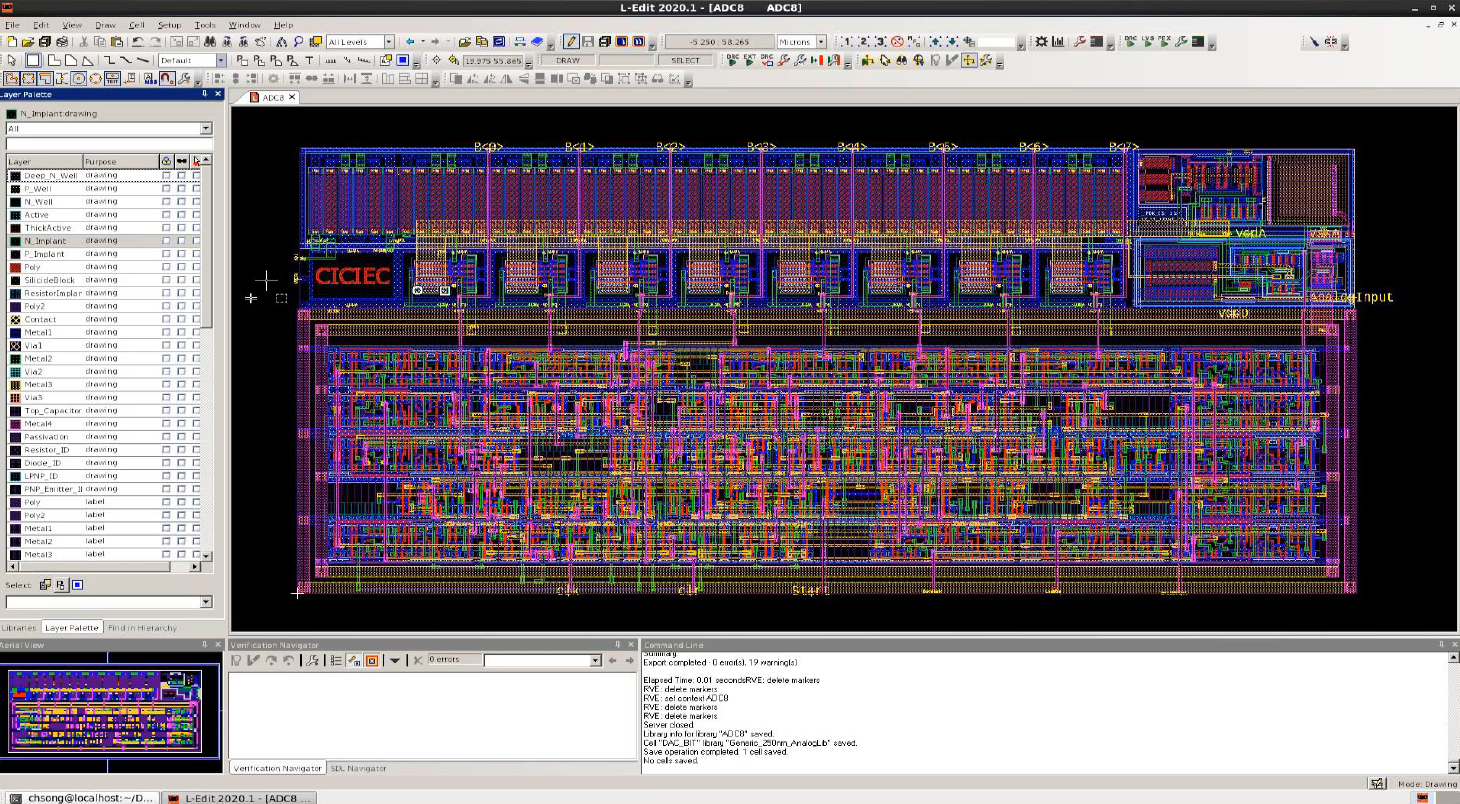Select the Via1 layer swatch
This screenshot has height=804, width=1460.
[15, 345]
